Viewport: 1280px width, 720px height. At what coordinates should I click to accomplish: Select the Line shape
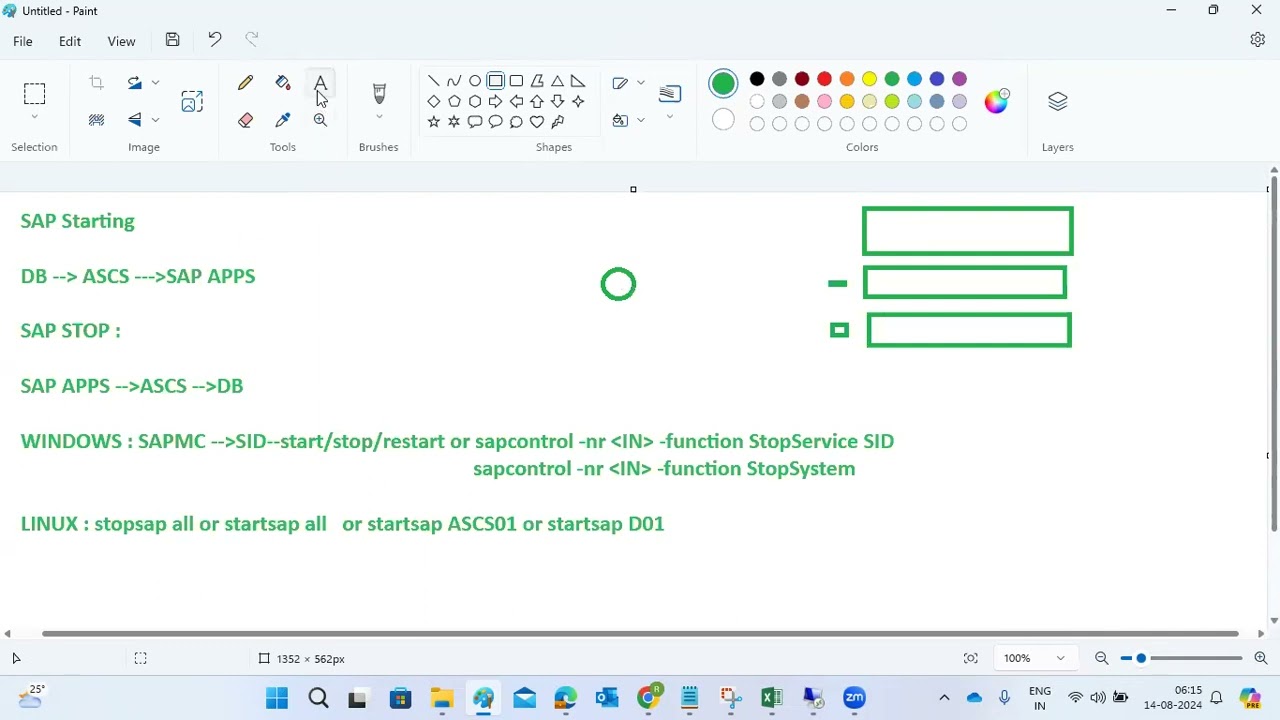[x=433, y=81]
